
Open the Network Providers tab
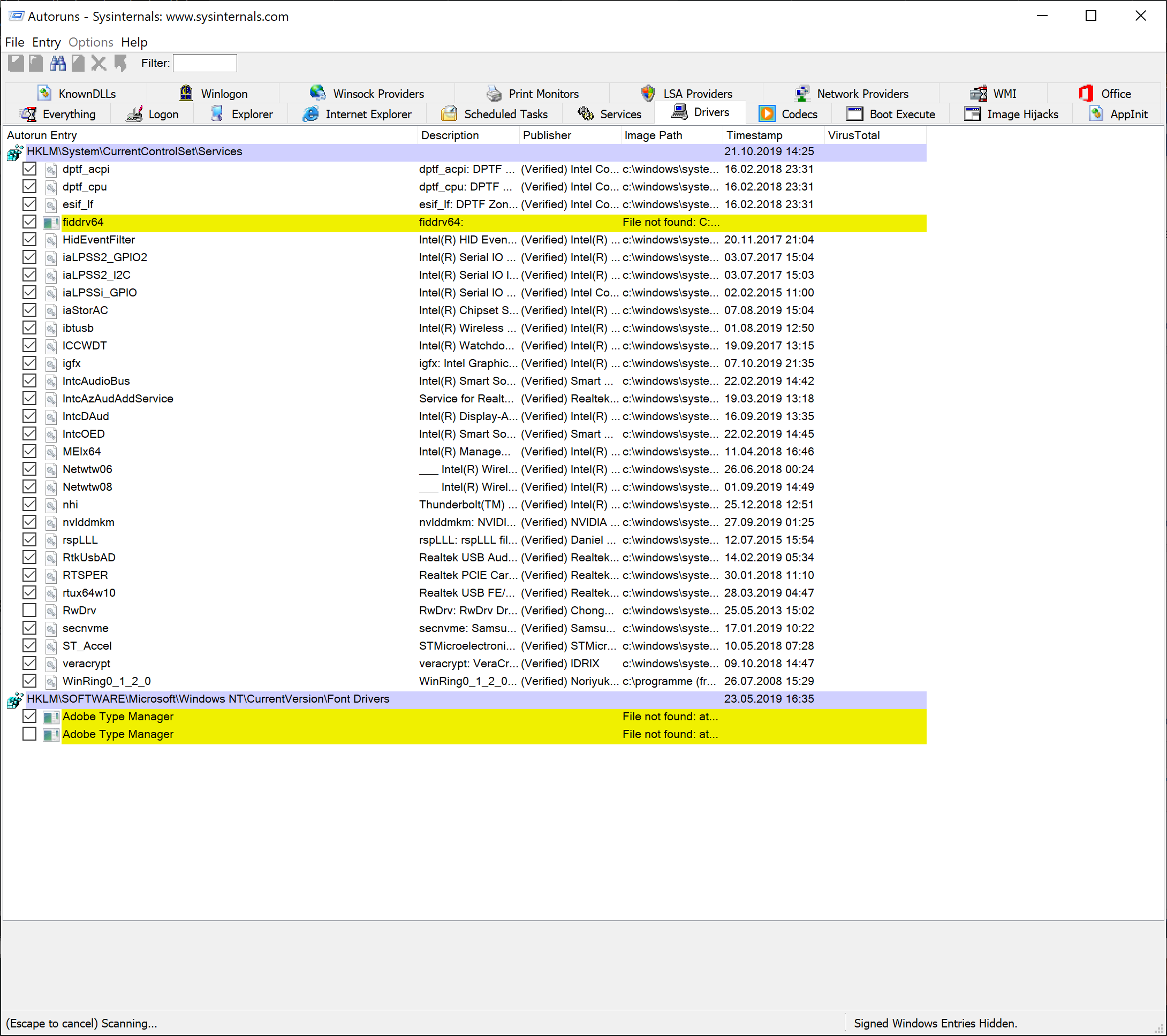coord(851,94)
